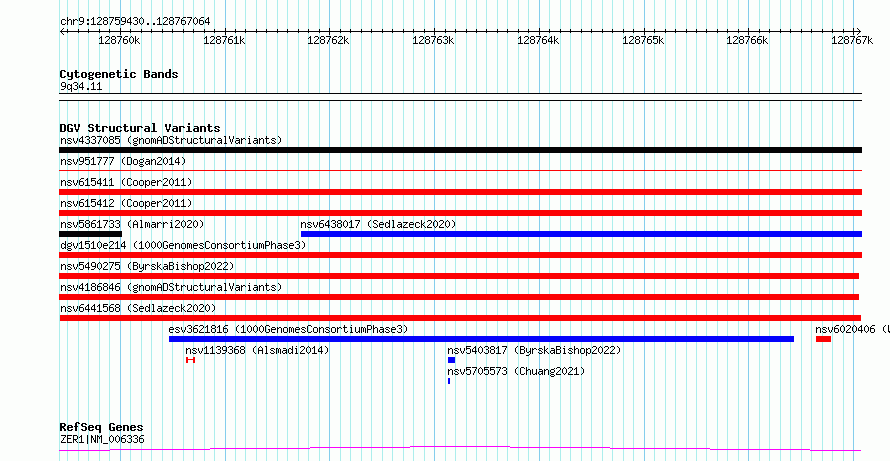890x461 pixels.
Task: Click nsv6438017 (Sedlazeck2020) label
Action: 378,224
